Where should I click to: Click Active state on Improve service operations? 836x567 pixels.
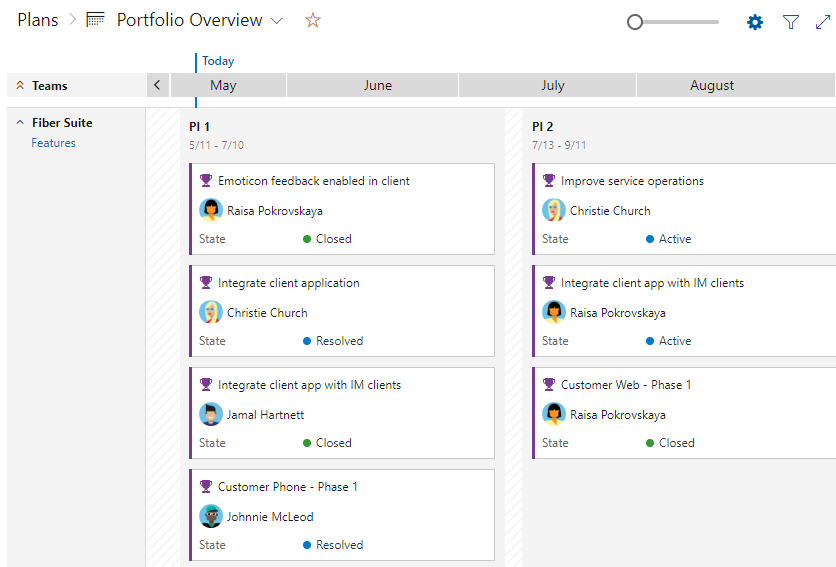[669, 238]
